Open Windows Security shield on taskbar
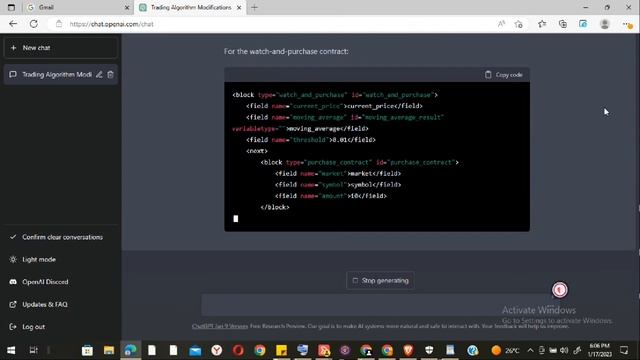 [x=429, y=350]
